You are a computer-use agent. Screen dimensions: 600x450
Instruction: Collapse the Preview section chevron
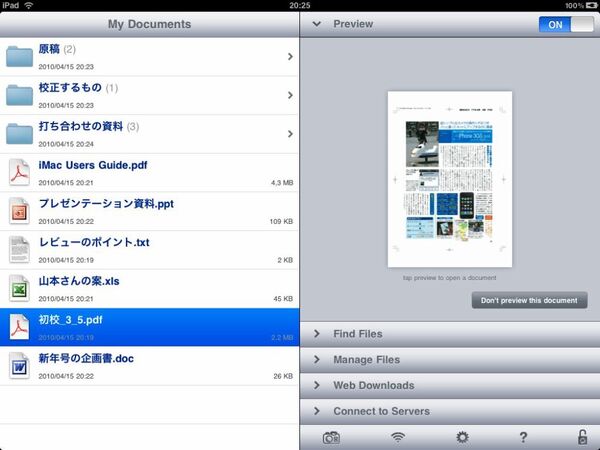click(316, 24)
